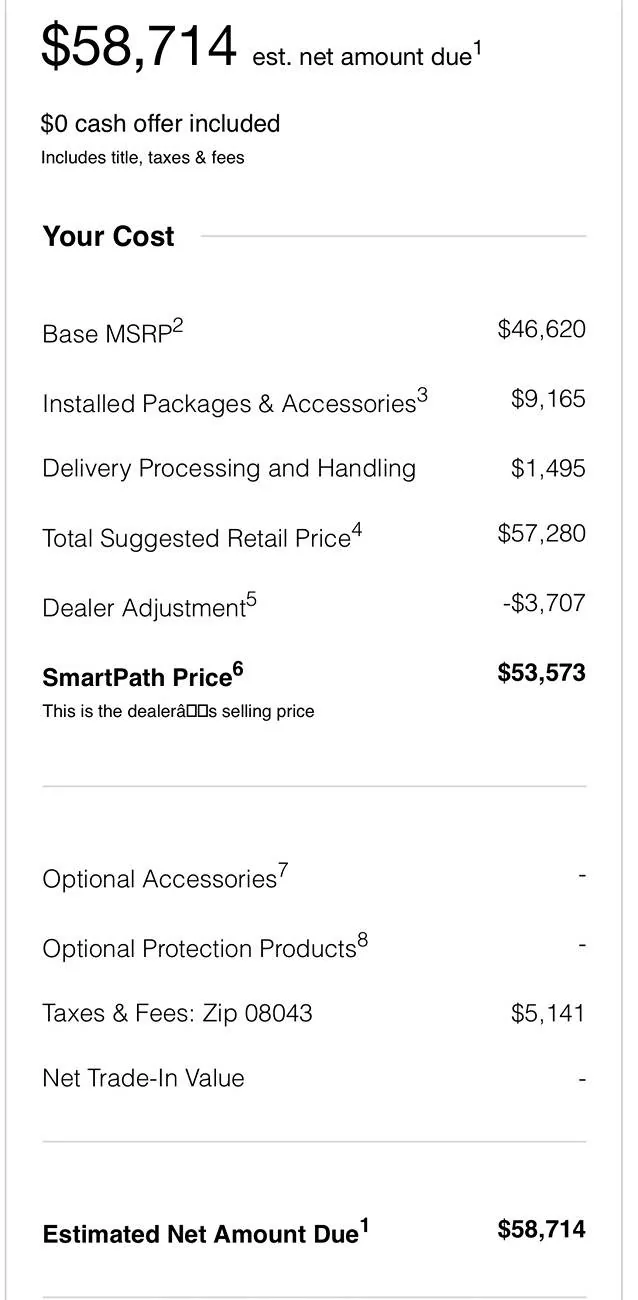Open footnote 3 after Installed Packages & Accessories
This screenshot has height=1300, width=638.
click(422, 395)
